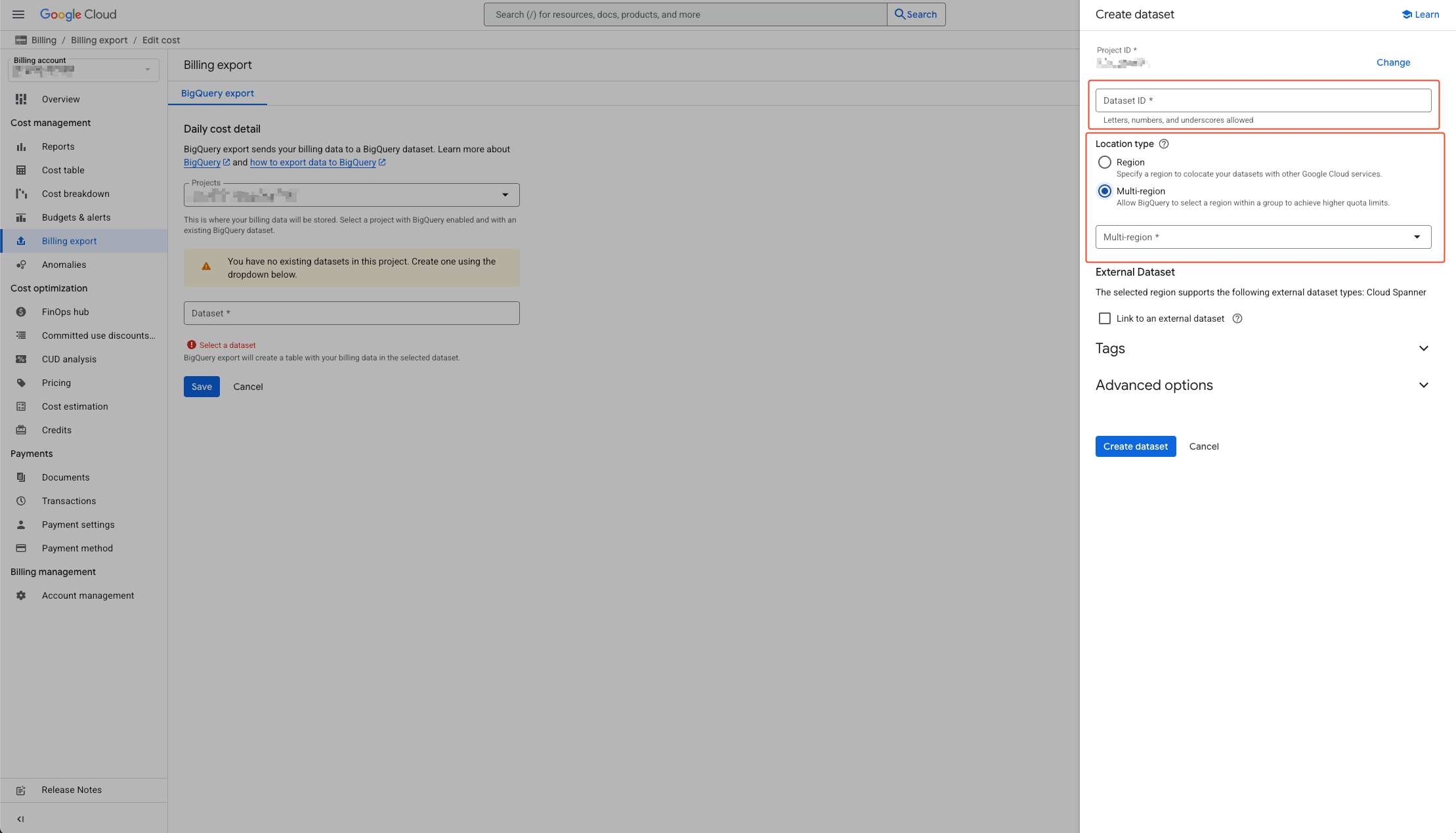Click the Committed use discounts list icon

21,335
